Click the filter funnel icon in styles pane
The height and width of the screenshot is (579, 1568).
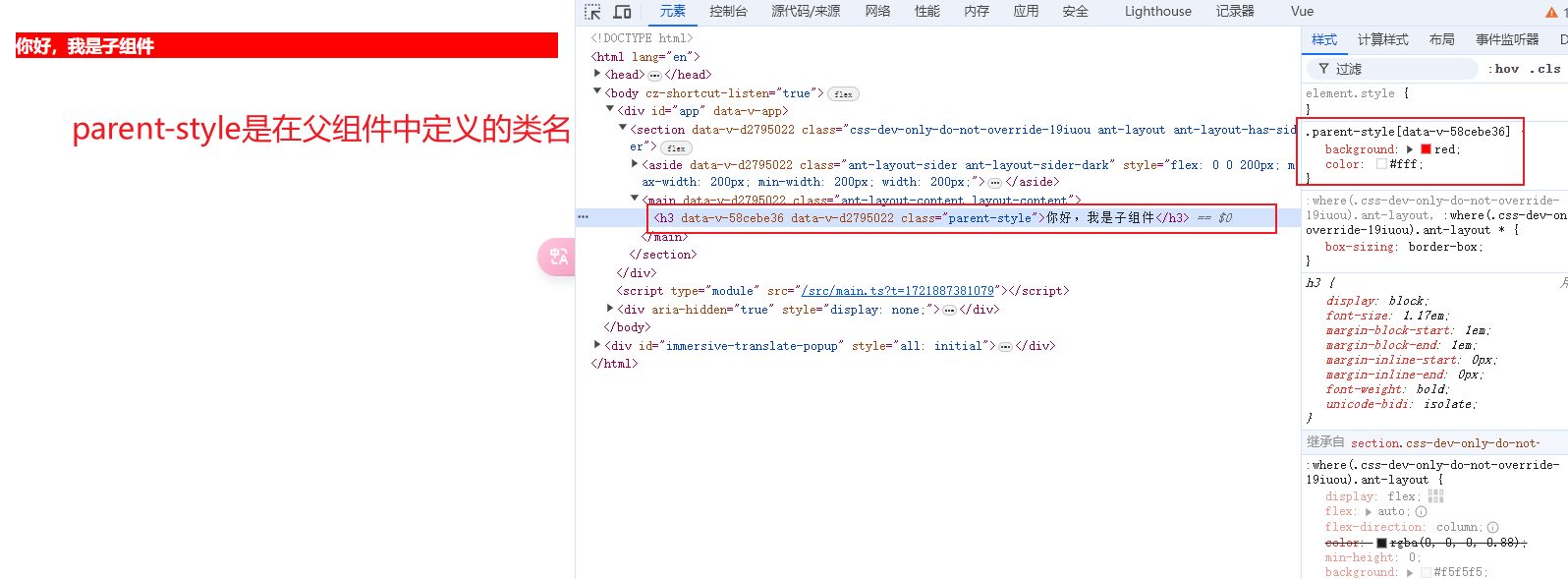[1323, 69]
